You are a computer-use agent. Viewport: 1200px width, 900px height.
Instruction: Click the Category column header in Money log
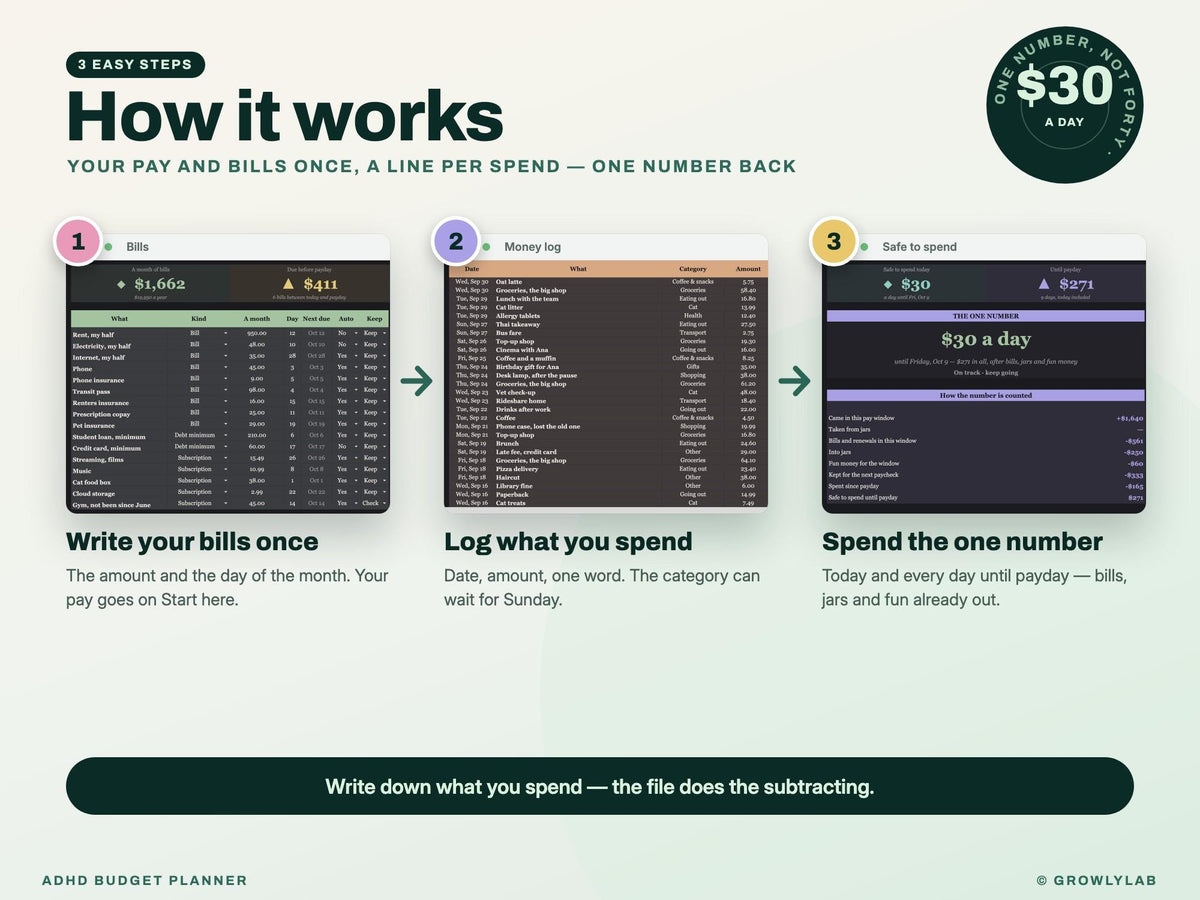pos(693,269)
